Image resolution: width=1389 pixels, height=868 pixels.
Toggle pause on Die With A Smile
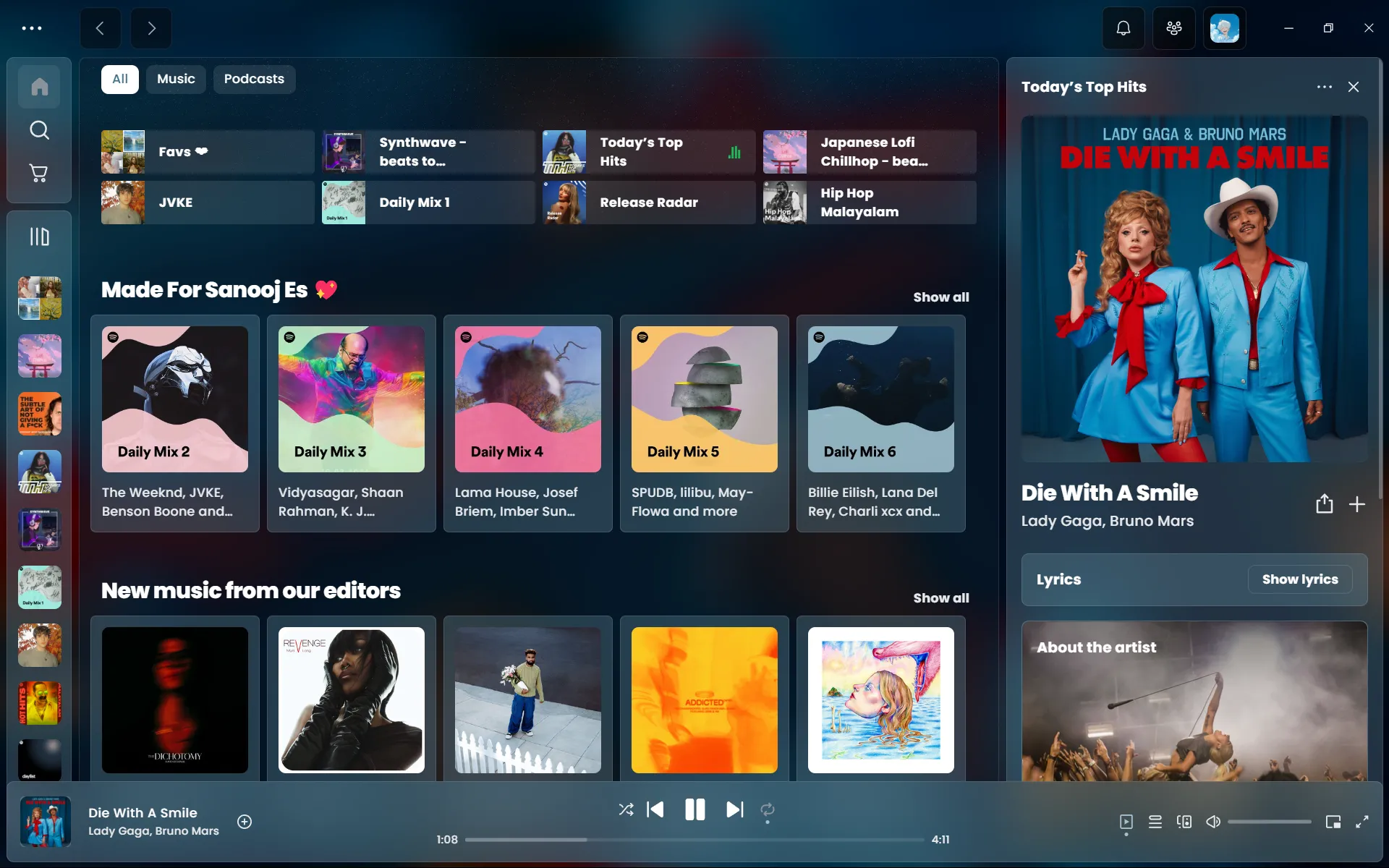(x=694, y=810)
